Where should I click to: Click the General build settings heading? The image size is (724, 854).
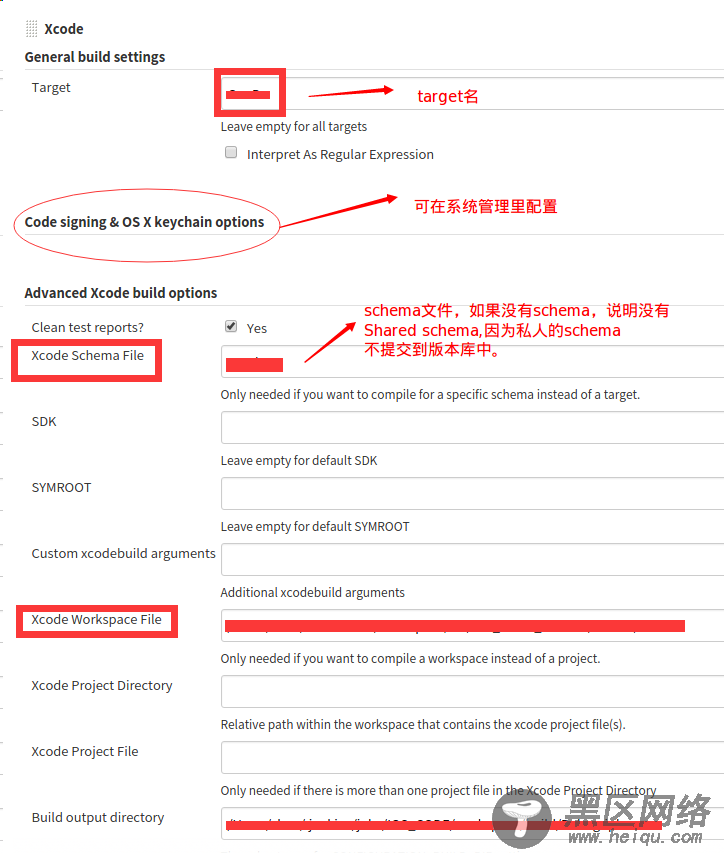(95, 57)
